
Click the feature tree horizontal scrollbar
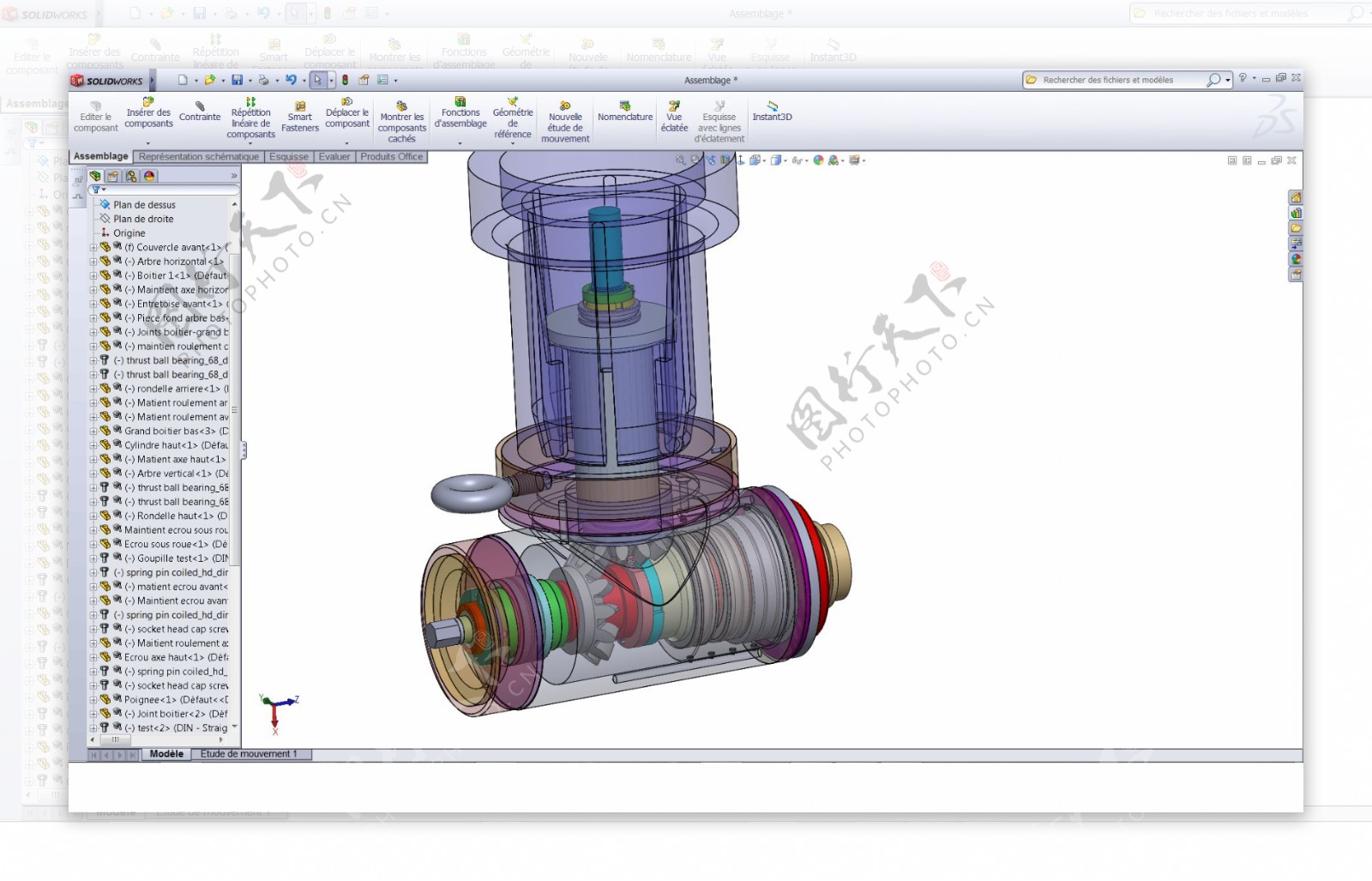coord(115,739)
